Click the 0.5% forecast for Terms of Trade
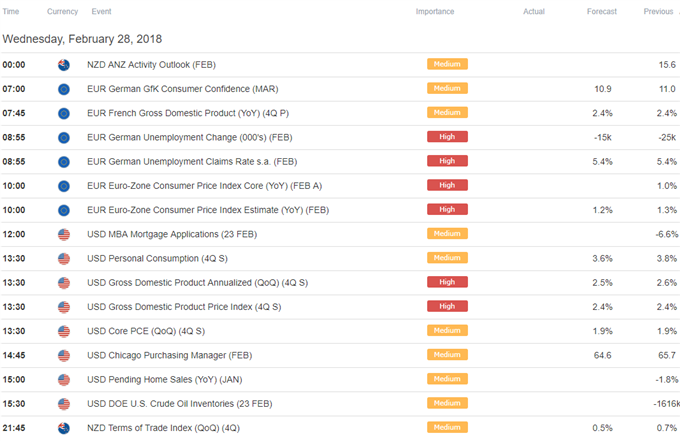Screen dimensions: 680x441 [x=603, y=428]
